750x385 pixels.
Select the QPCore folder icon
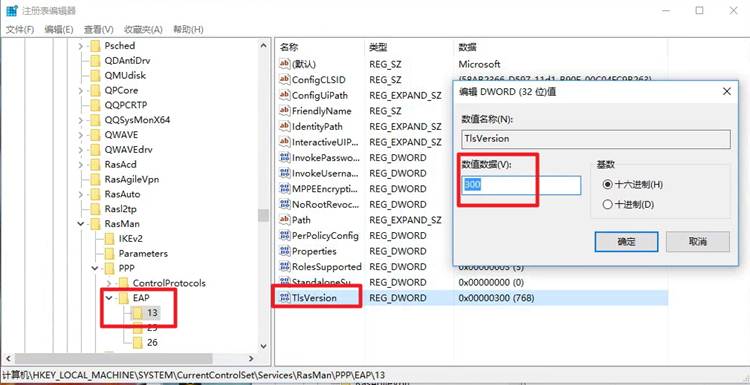(x=95, y=90)
